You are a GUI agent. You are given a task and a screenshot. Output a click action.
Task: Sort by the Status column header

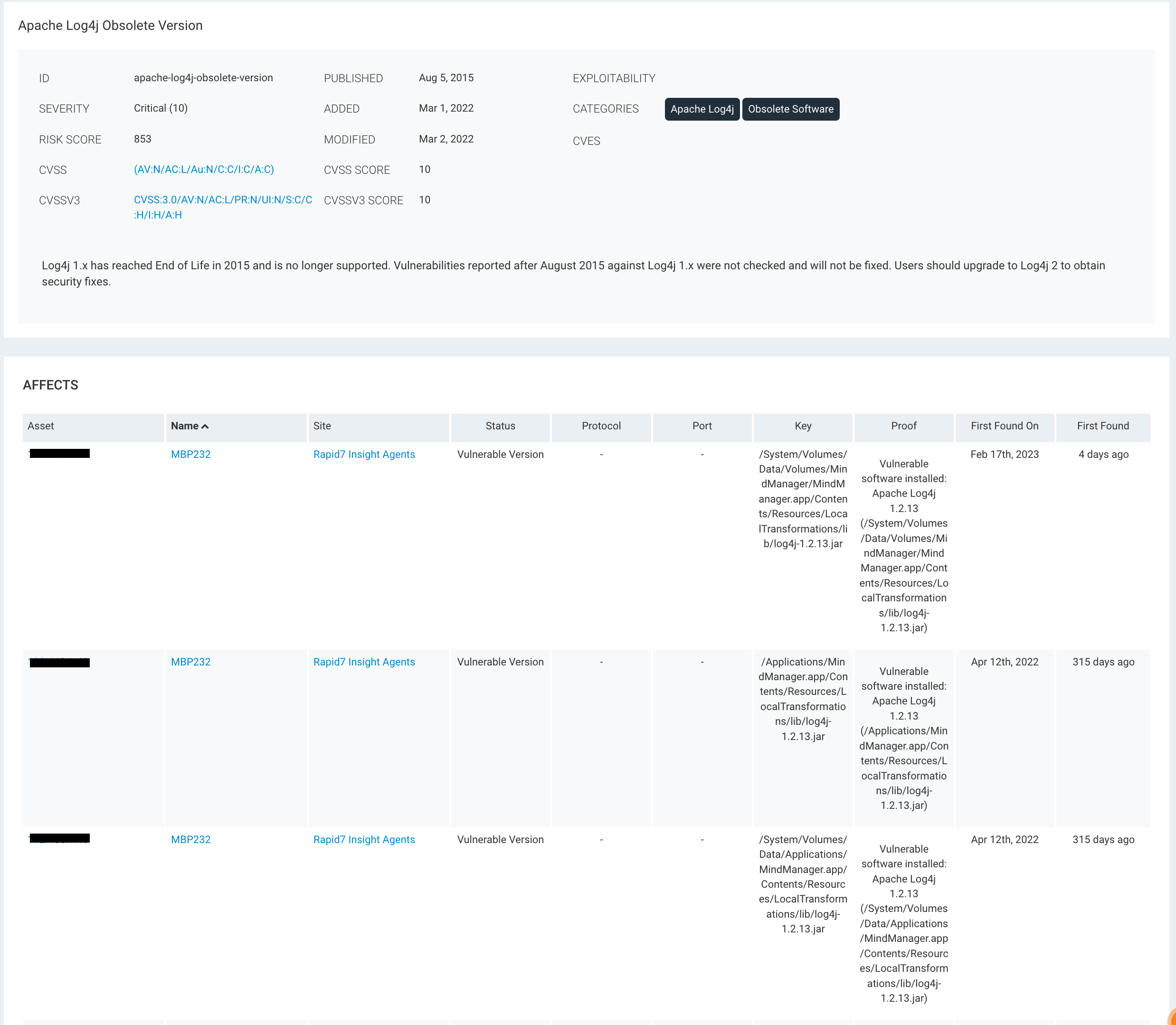pos(500,426)
